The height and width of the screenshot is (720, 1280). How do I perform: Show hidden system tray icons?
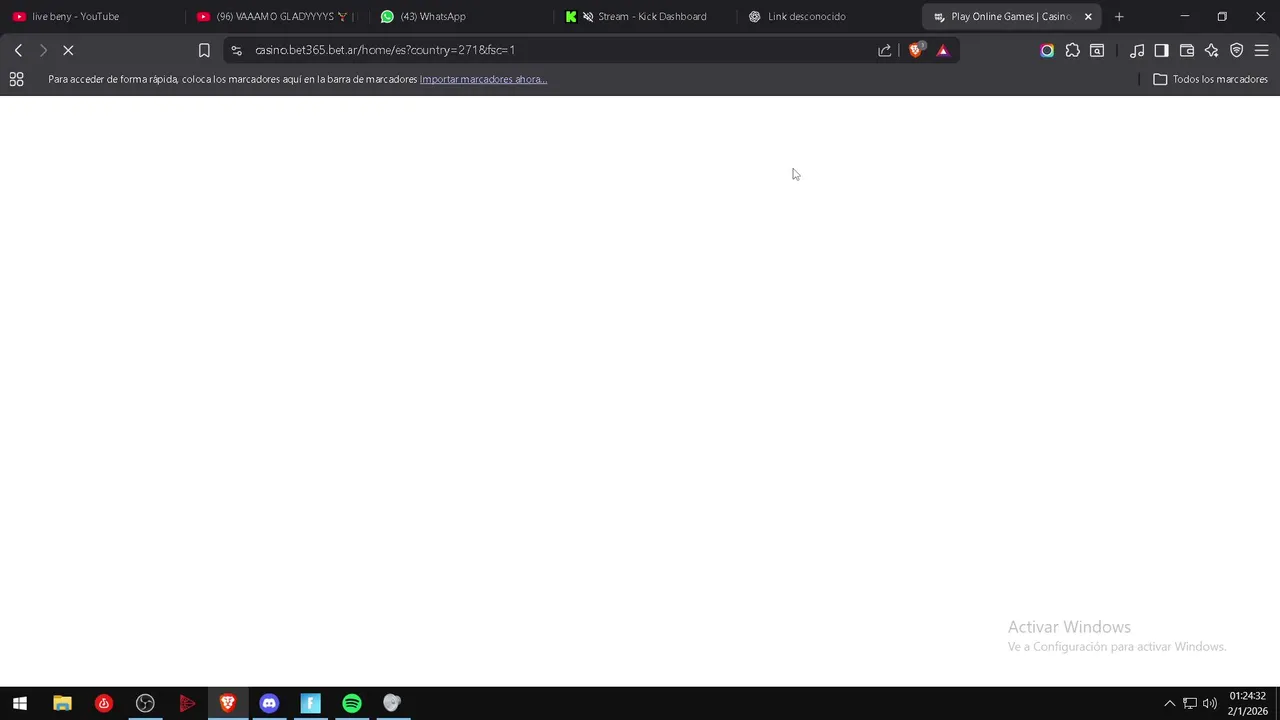tap(1169, 703)
